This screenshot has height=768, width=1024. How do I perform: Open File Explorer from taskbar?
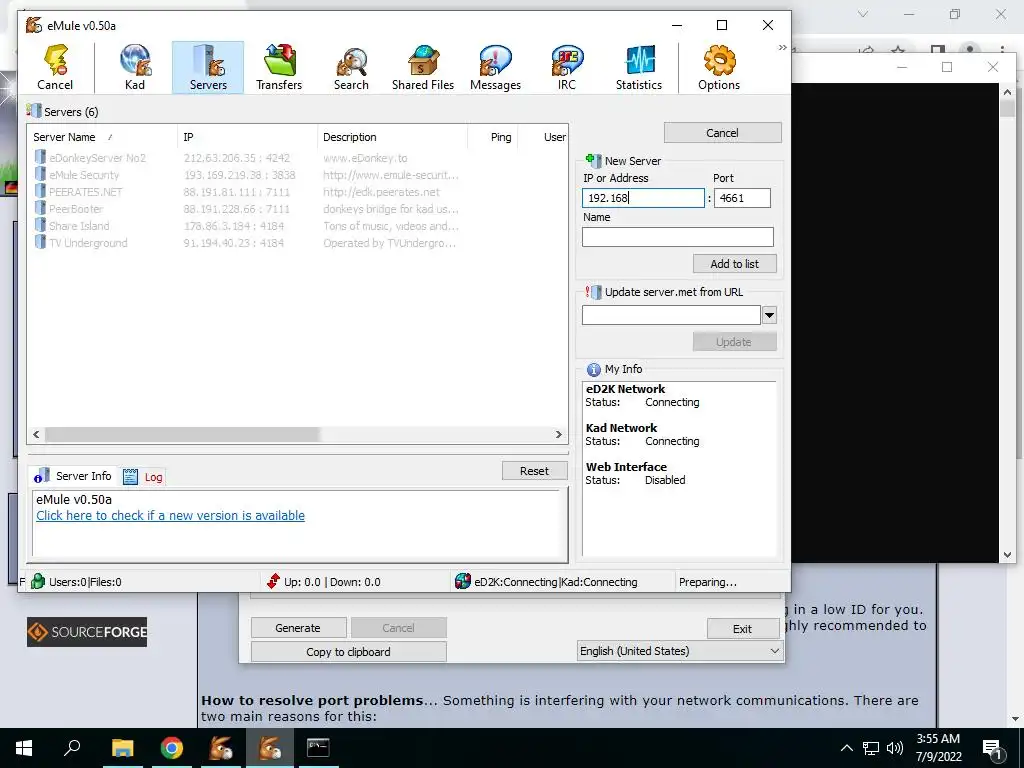[x=122, y=748]
